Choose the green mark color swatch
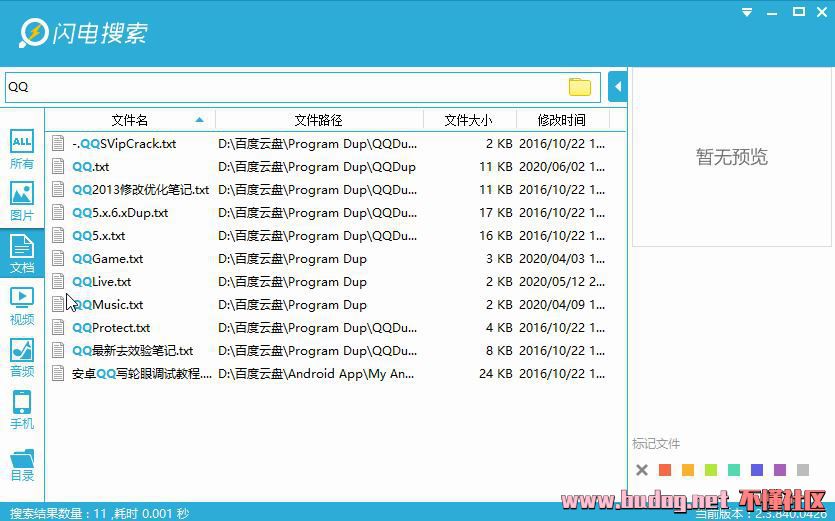The image size is (835, 521). 711,470
